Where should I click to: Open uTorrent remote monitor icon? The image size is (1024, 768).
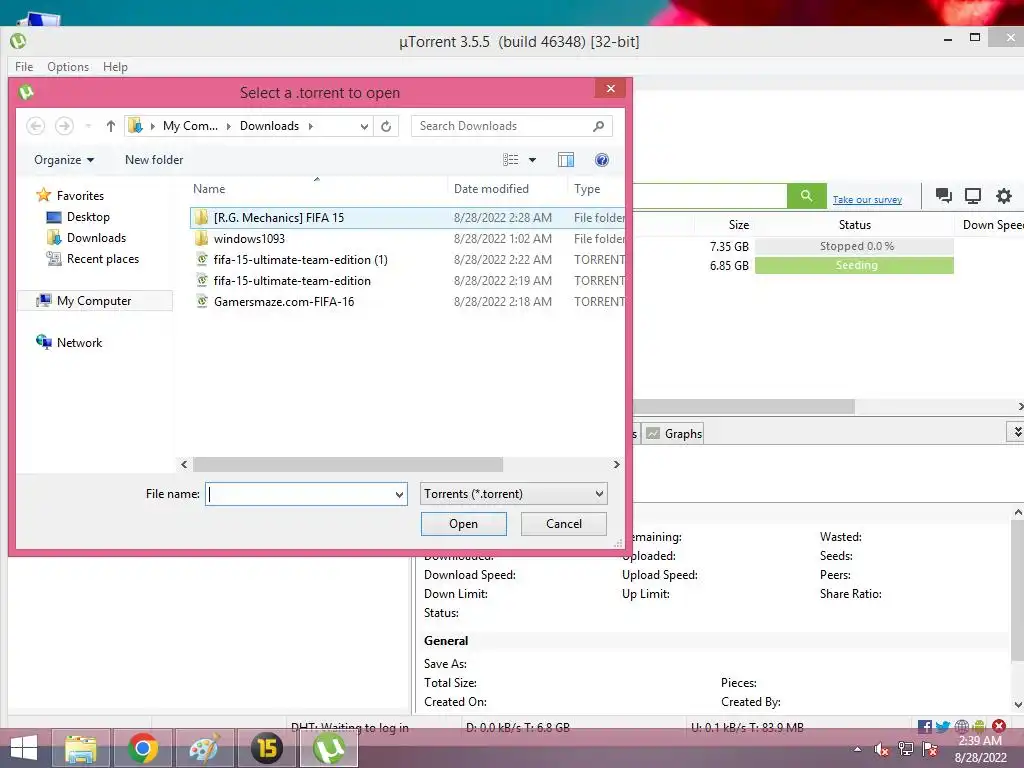(973, 195)
